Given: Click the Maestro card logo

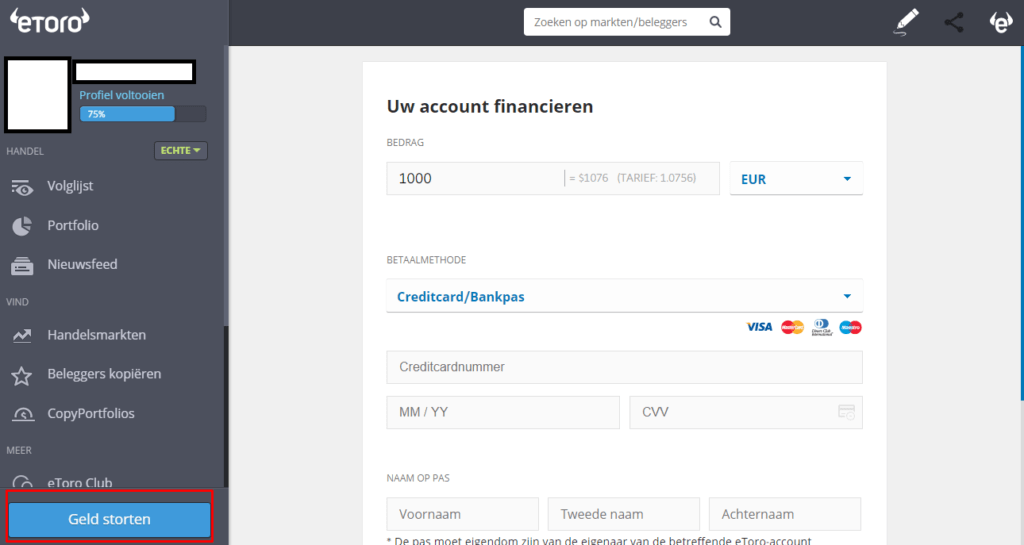Looking at the screenshot, I should point(850,327).
